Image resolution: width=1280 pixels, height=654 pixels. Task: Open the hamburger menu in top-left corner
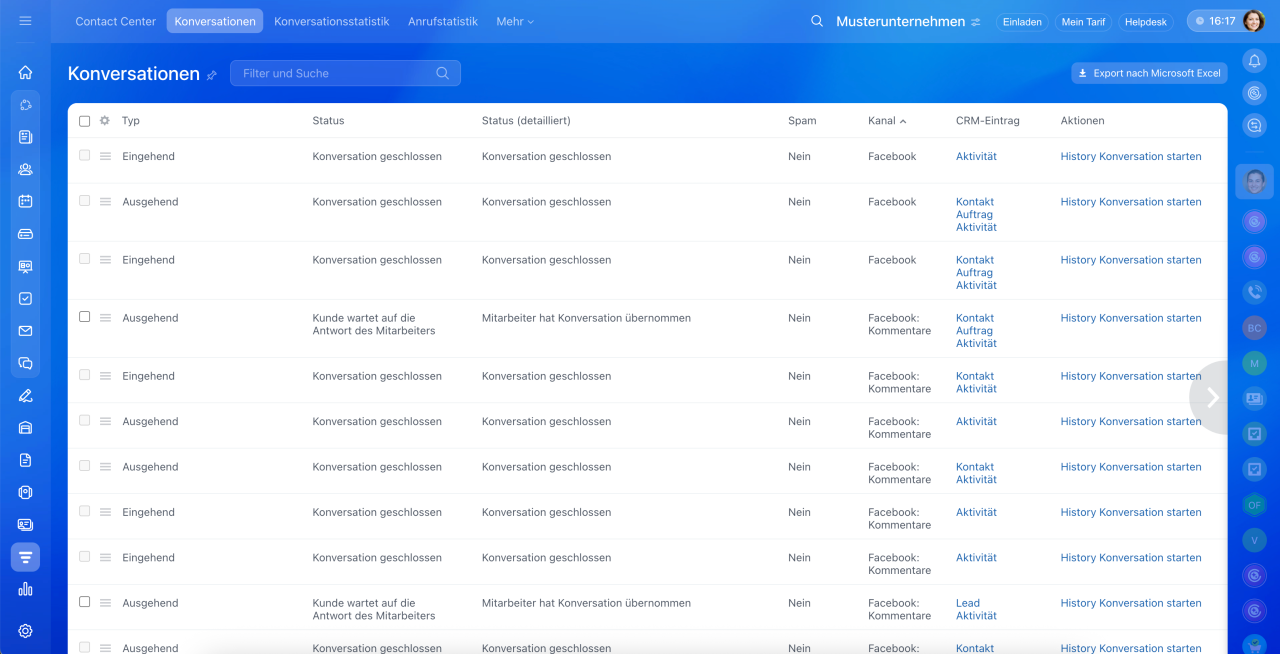[25, 21]
